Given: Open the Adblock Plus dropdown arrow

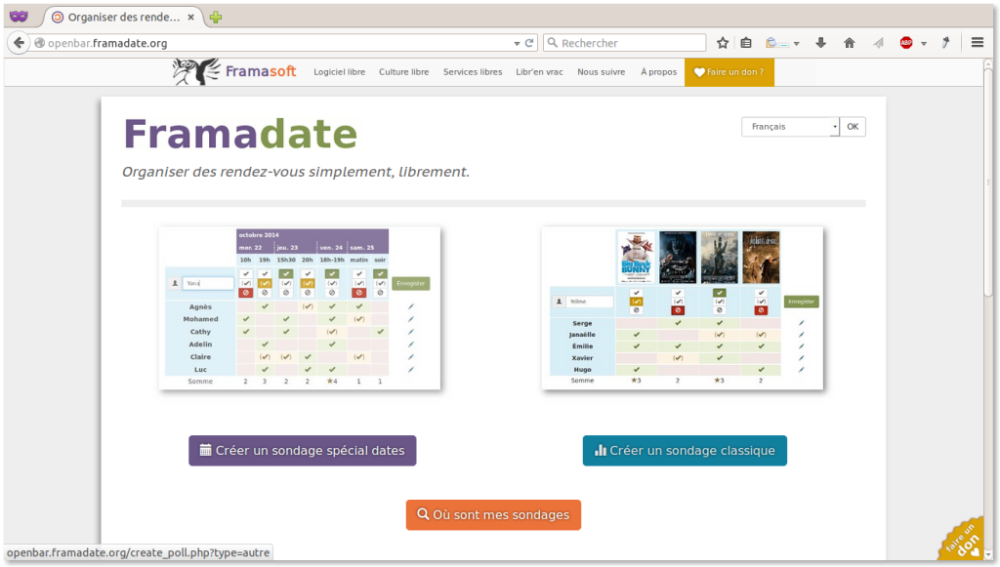Looking at the screenshot, I should 923,43.
